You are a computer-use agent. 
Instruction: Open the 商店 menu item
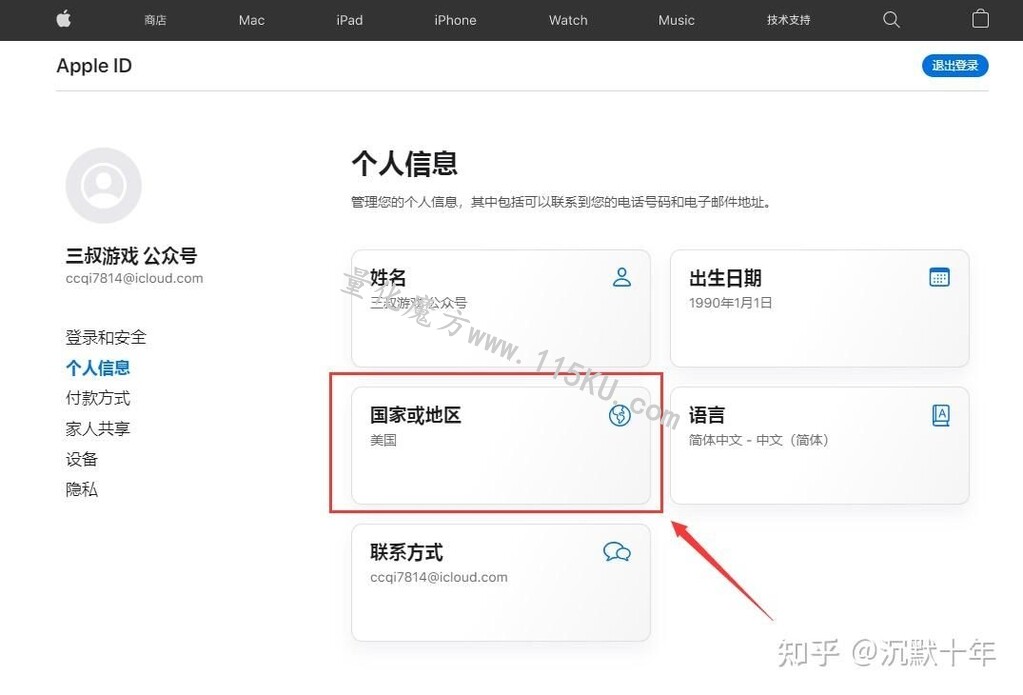(x=155, y=20)
